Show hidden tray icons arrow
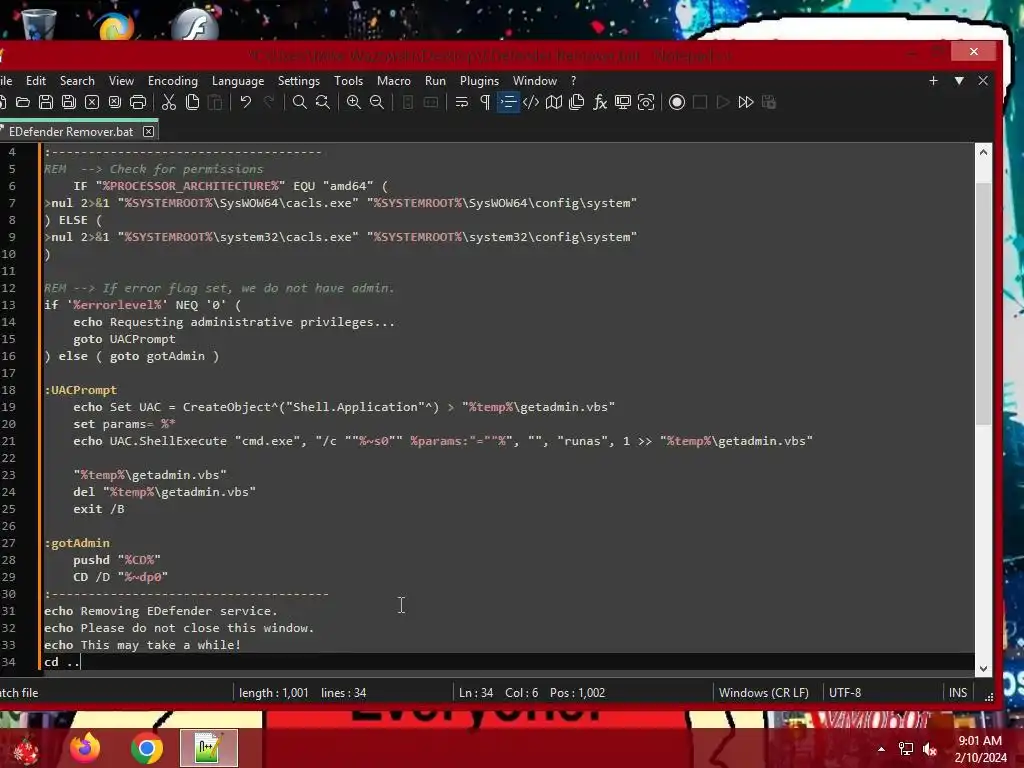Screen dimensions: 1024x768 [x=881, y=749]
